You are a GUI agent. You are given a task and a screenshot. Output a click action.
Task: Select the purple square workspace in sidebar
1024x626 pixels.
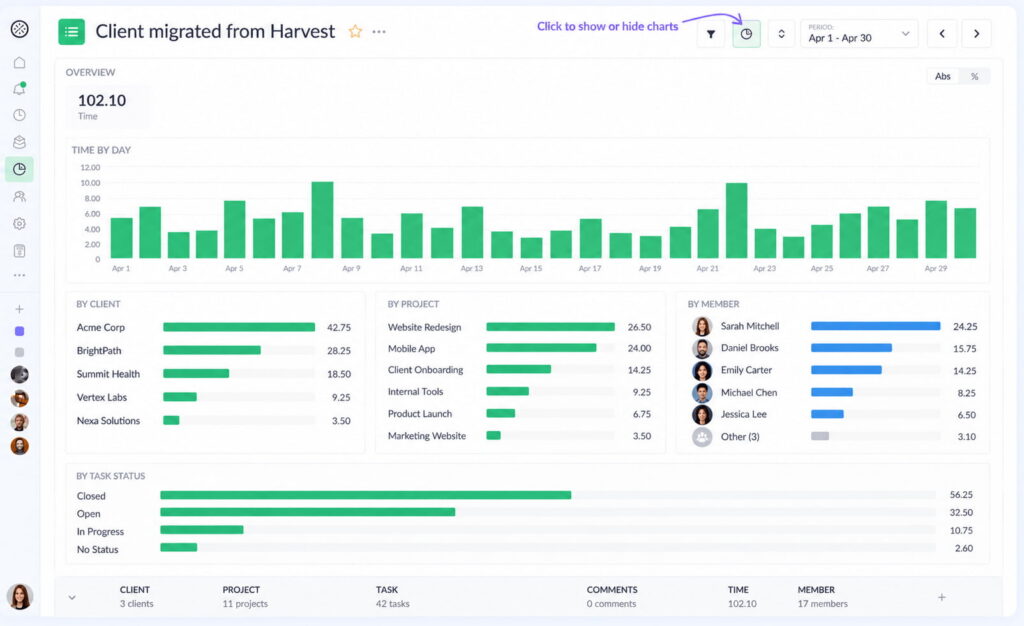pyautogui.click(x=20, y=331)
